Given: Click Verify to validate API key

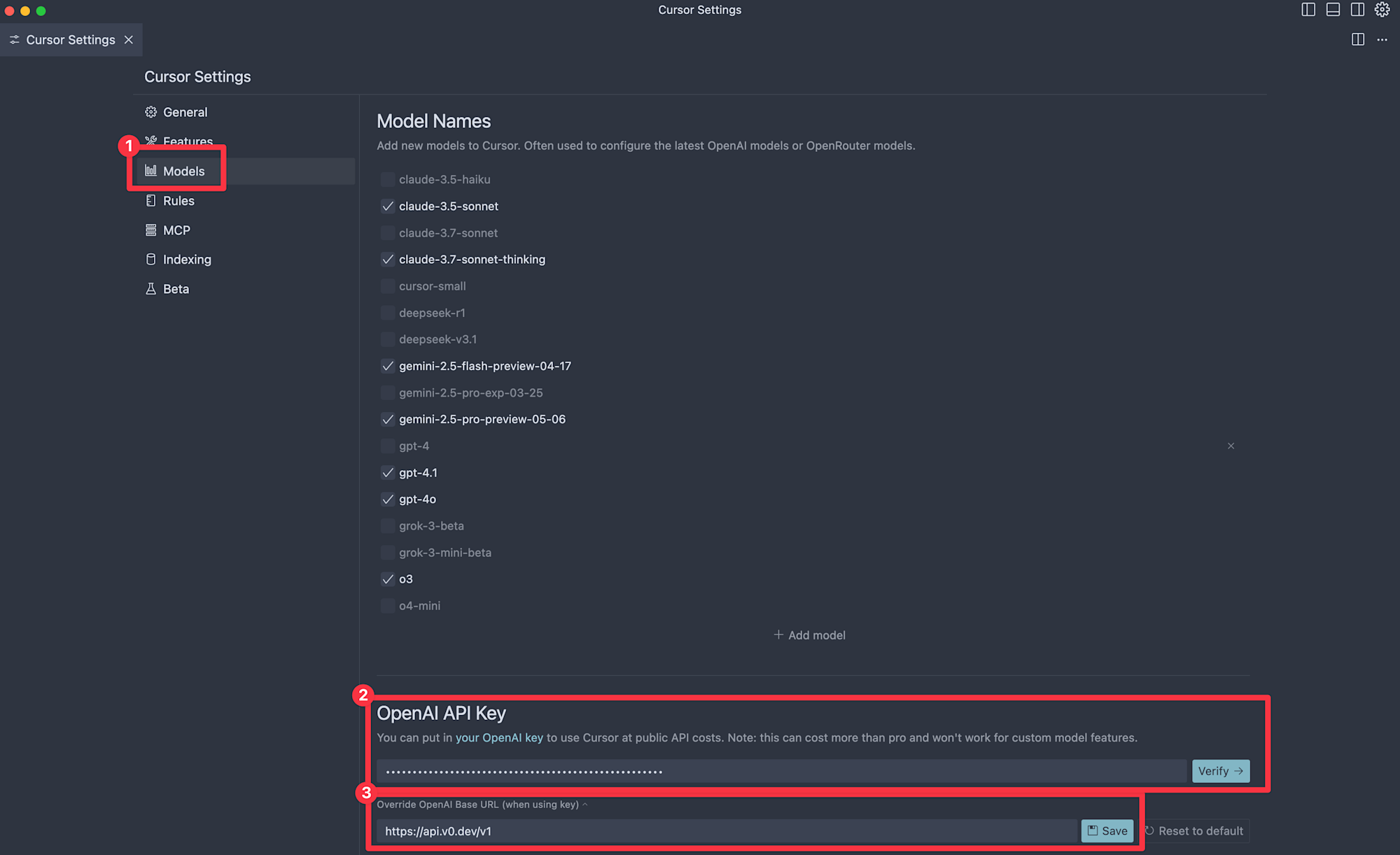Looking at the screenshot, I should [x=1221, y=771].
